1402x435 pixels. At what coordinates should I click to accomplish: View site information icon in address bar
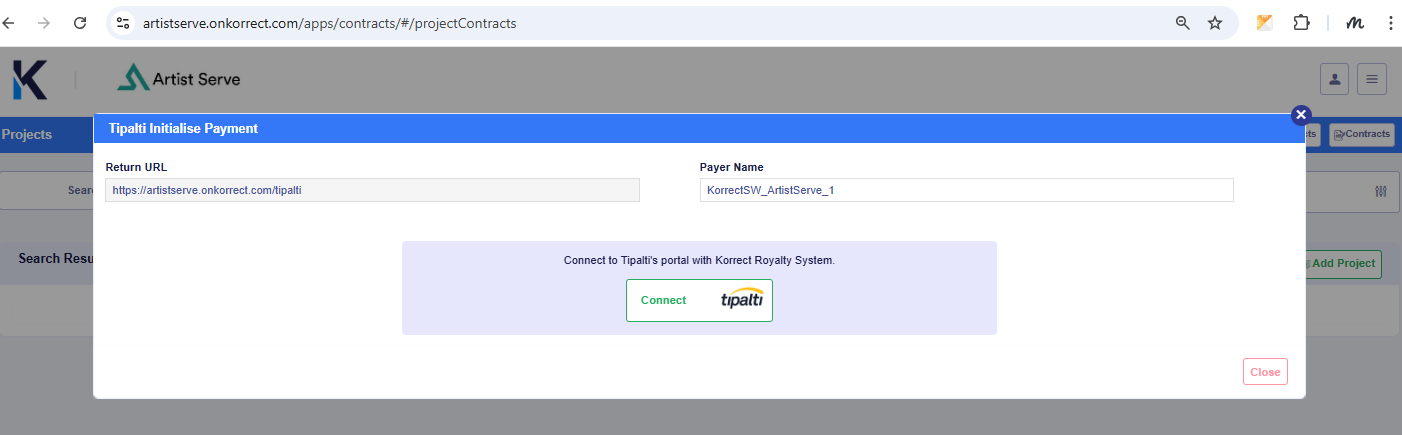[123, 23]
